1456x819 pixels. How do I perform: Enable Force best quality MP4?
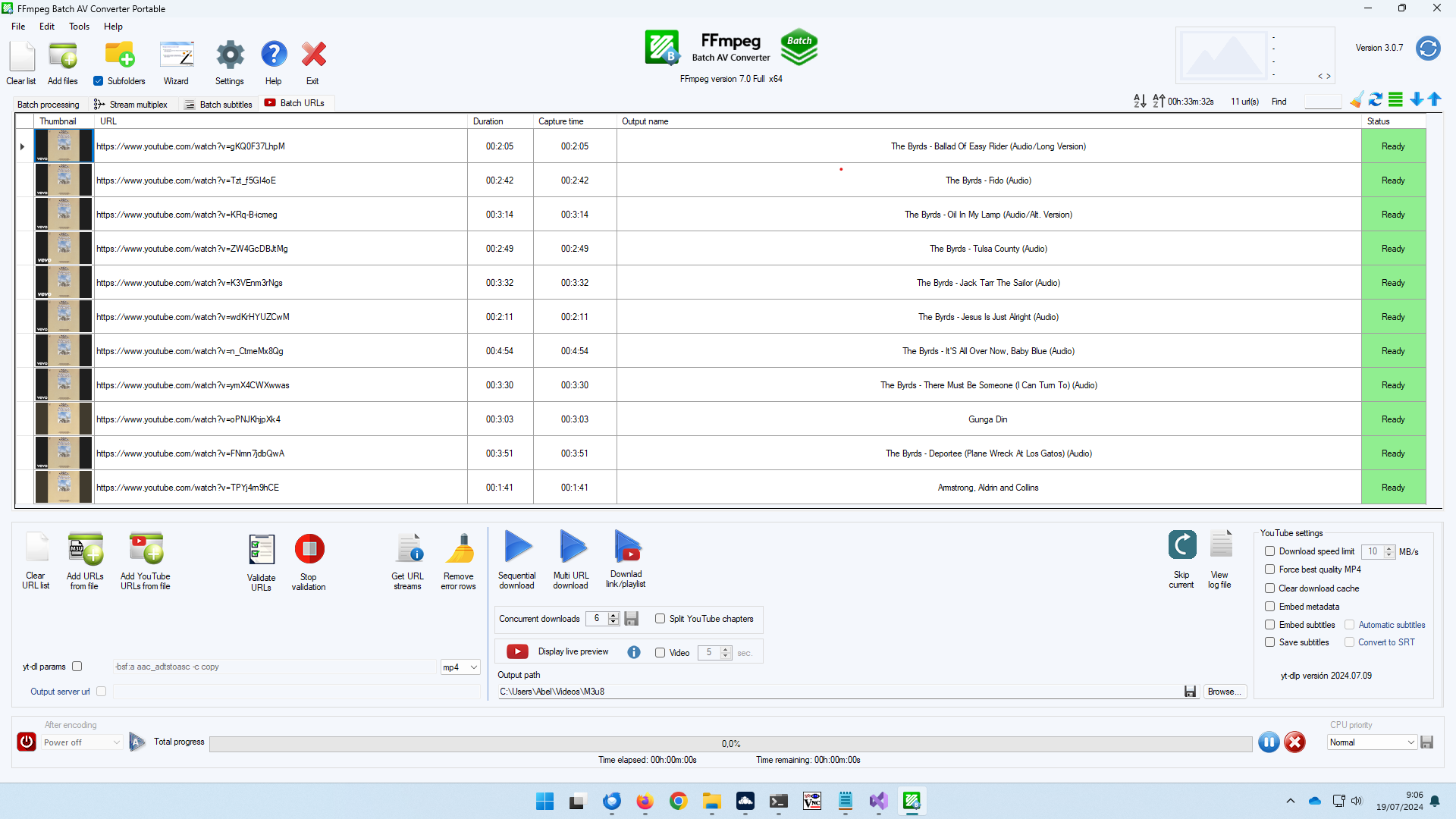click(x=1269, y=570)
